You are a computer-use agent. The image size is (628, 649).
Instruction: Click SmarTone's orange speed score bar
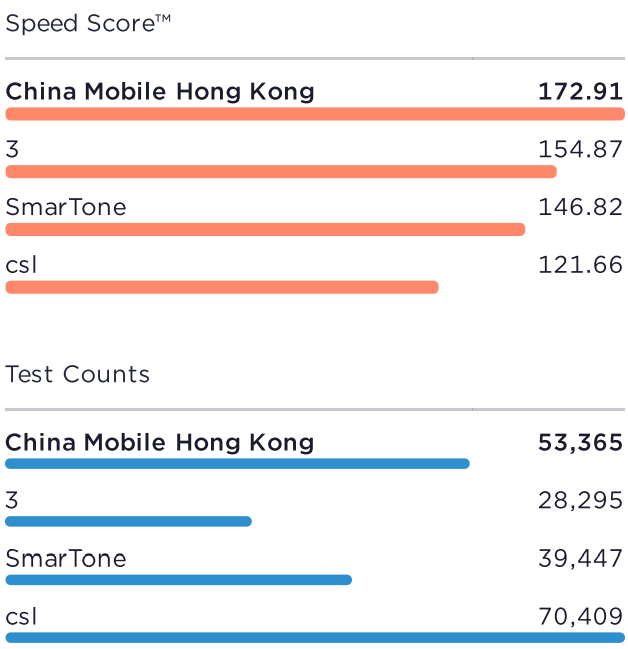point(265,230)
